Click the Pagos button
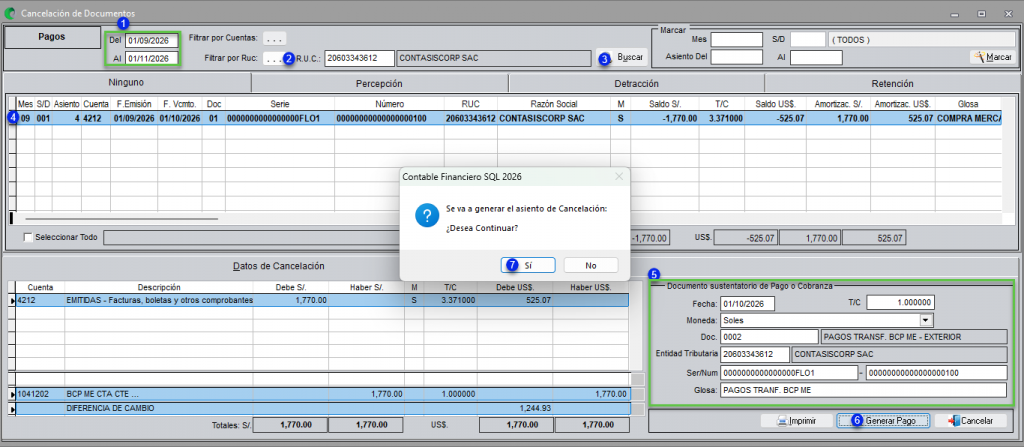This screenshot has width=1024, height=447. tap(52, 37)
